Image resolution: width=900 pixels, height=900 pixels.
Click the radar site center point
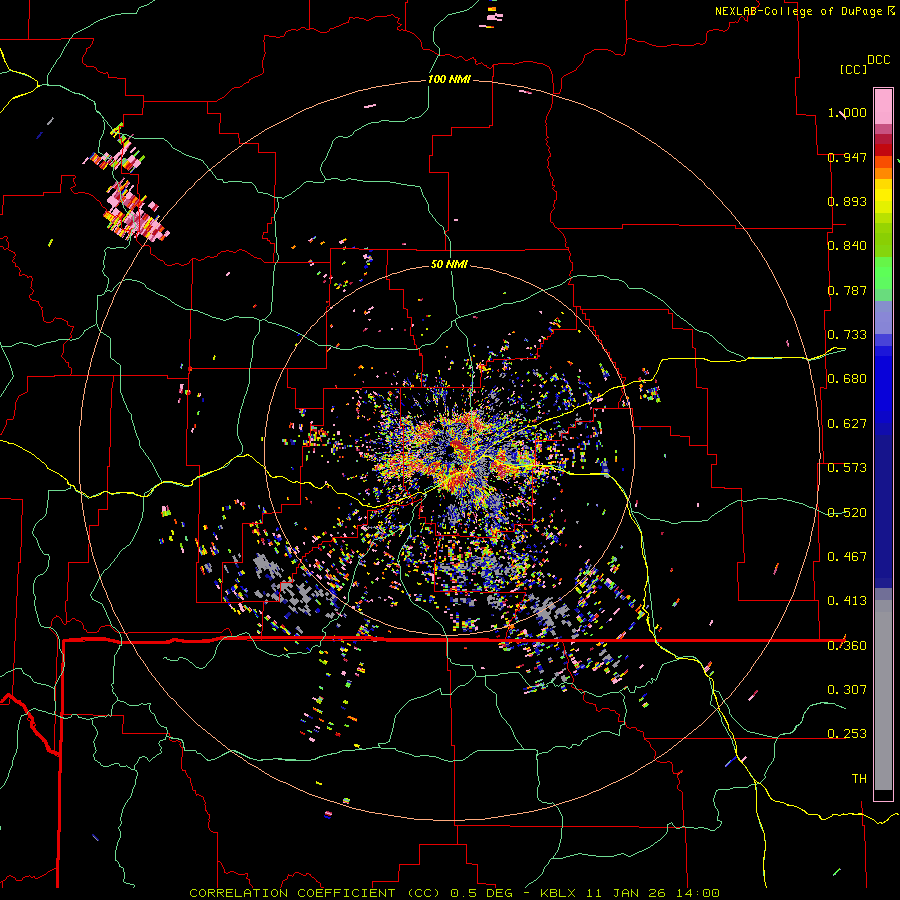[449, 452]
